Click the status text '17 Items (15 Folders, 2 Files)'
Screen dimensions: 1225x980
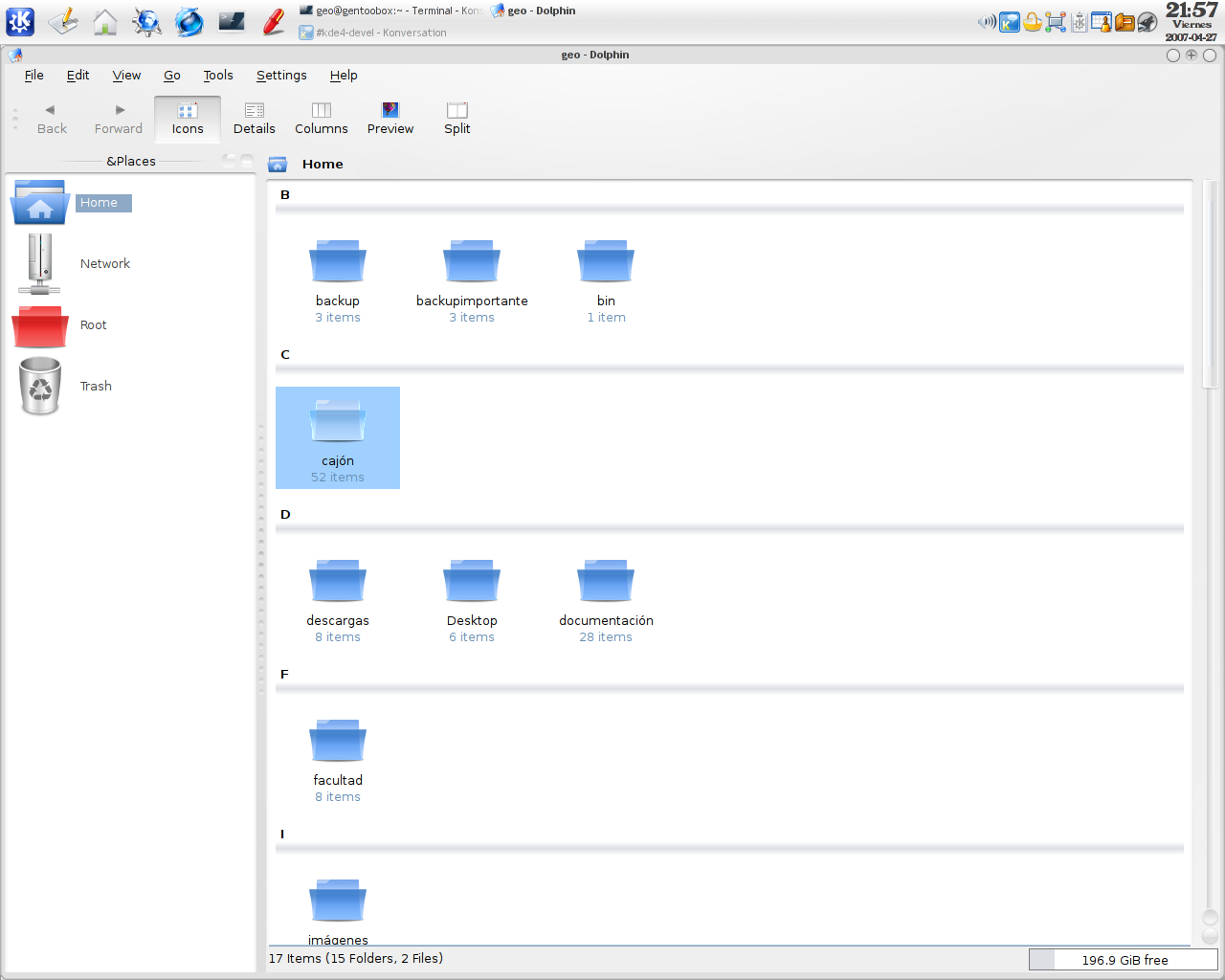click(356, 959)
